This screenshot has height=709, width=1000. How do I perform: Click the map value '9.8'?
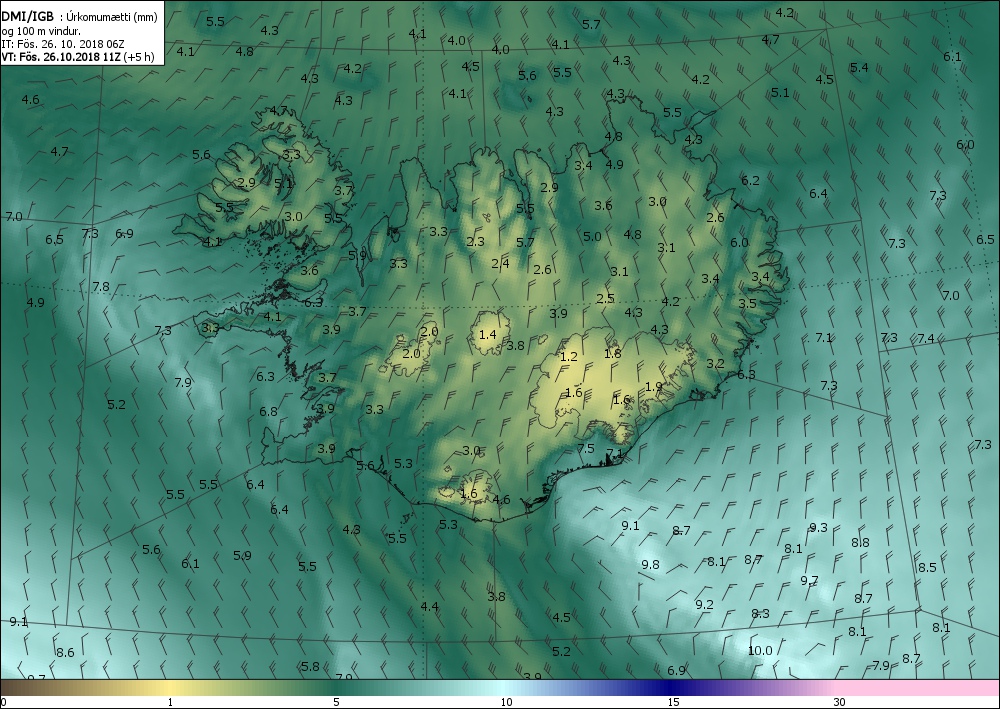651,564
